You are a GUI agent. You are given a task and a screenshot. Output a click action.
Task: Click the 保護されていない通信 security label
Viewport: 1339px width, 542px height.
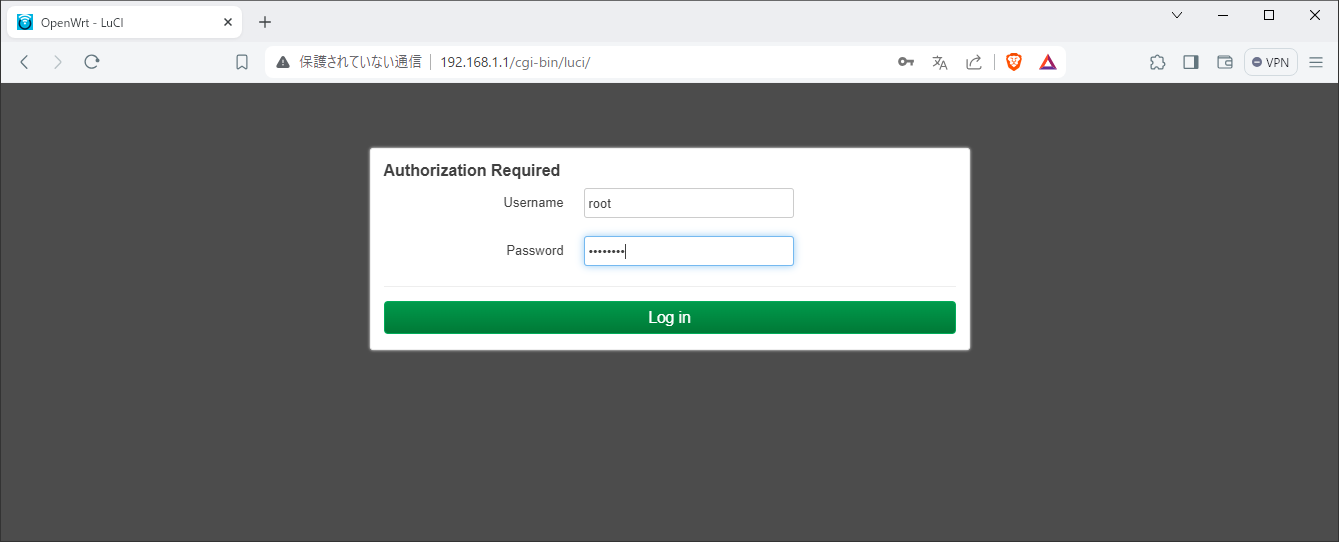[x=361, y=62]
